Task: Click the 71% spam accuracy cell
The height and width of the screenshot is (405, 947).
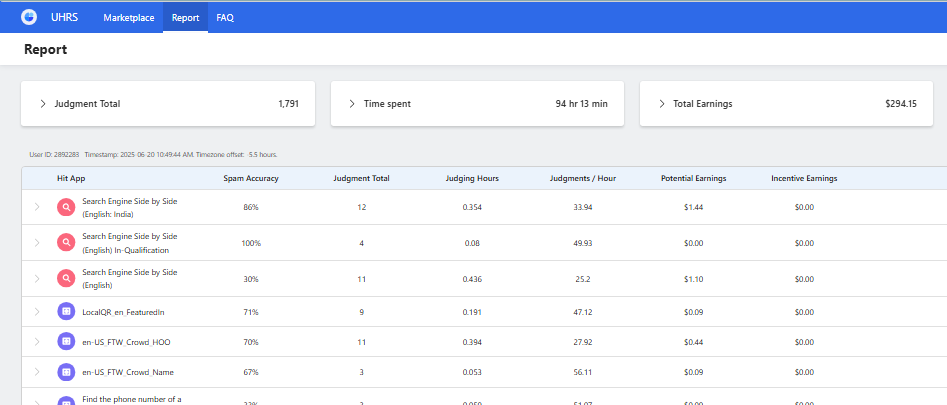Action: coord(251,312)
